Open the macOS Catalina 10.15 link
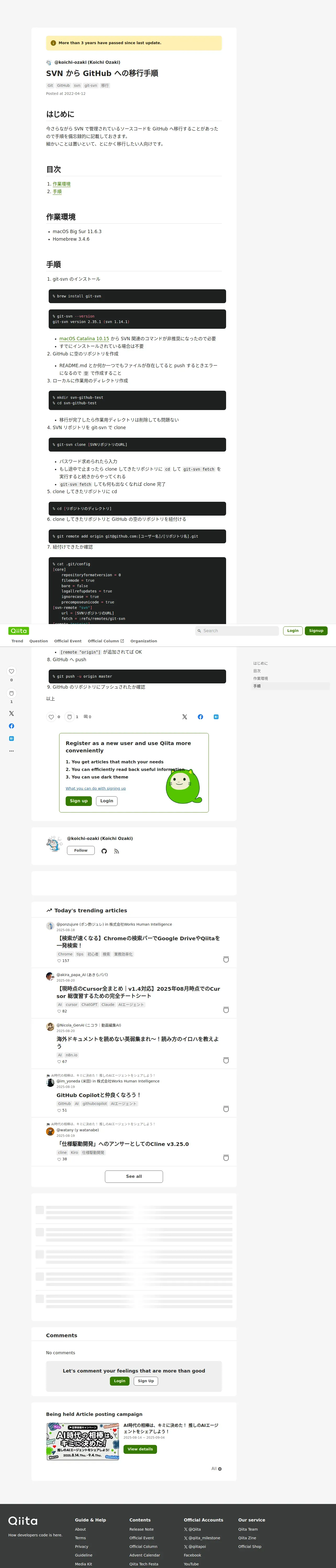 [x=84, y=339]
